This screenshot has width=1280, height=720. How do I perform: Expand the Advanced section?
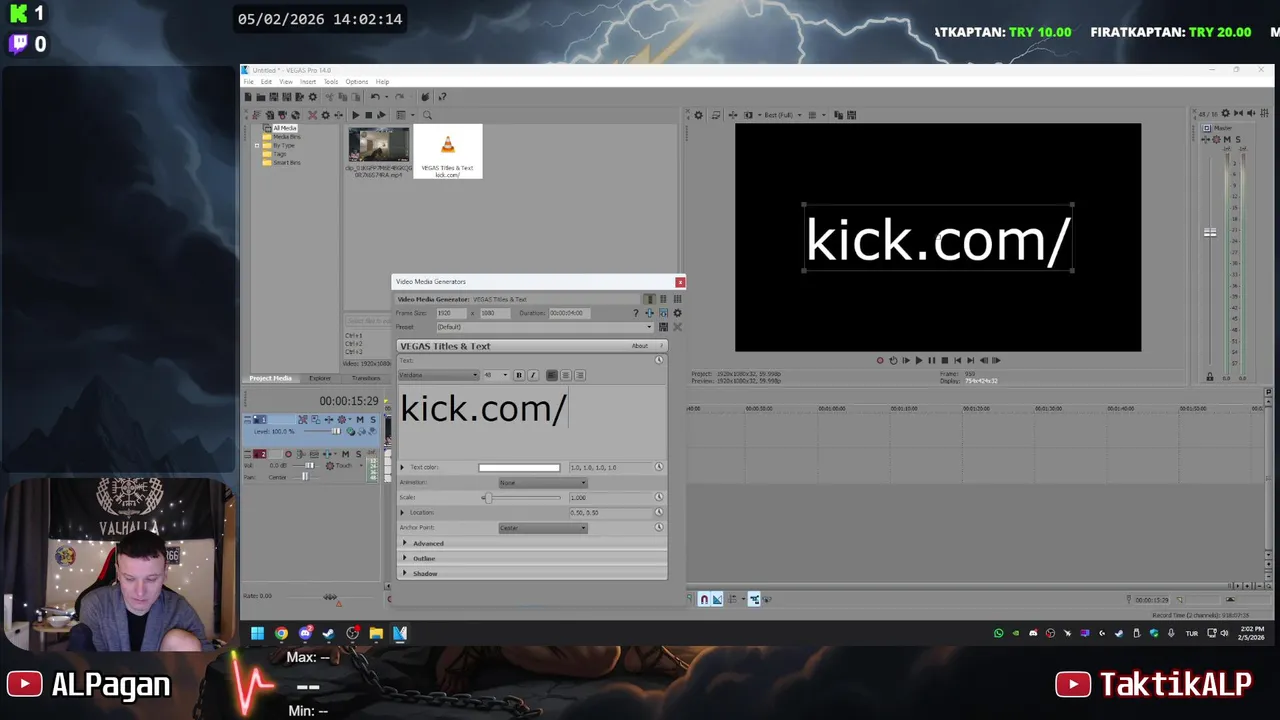(x=405, y=543)
